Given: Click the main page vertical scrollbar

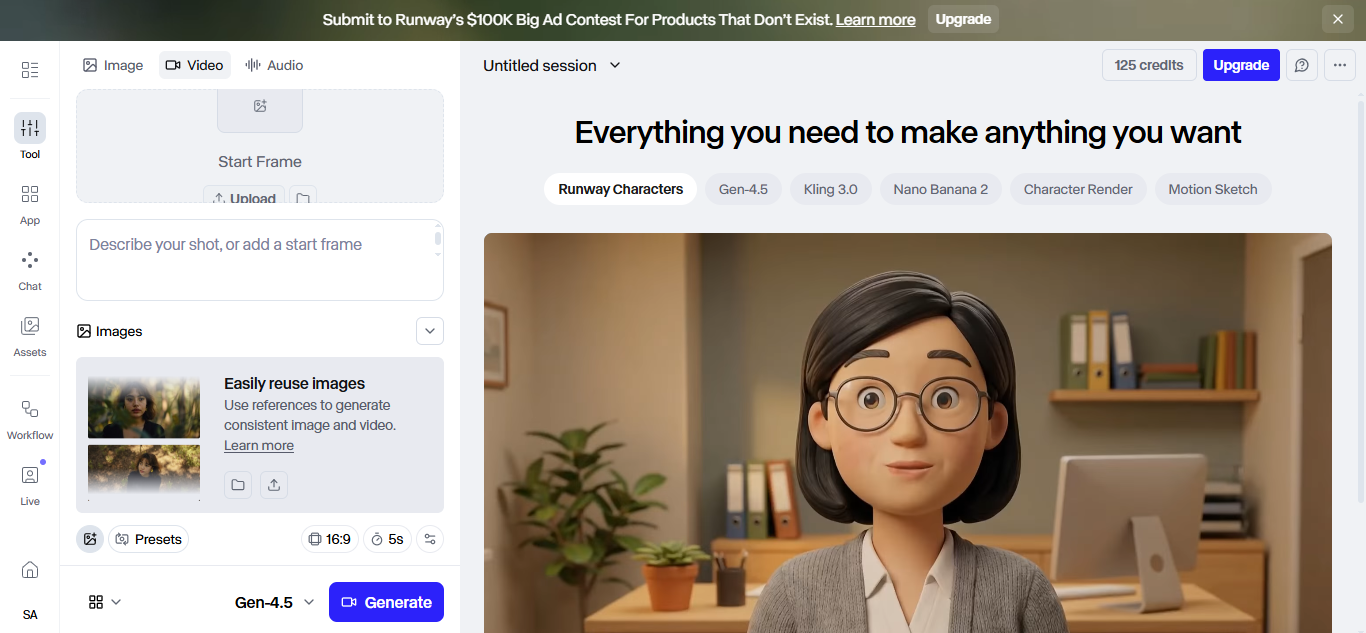Looking at the screenshot, I should point(1360,300).
